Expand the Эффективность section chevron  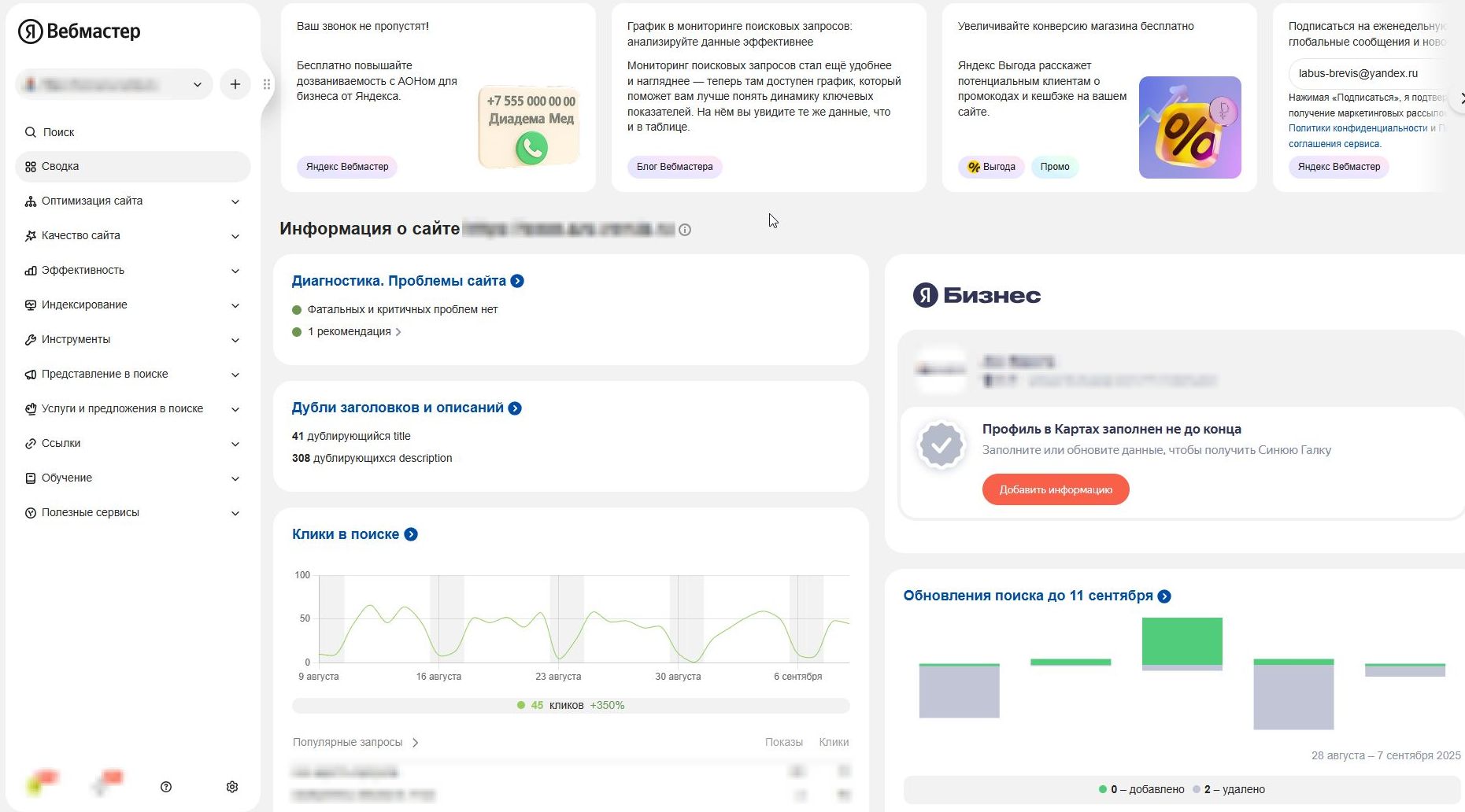point(235,271)
